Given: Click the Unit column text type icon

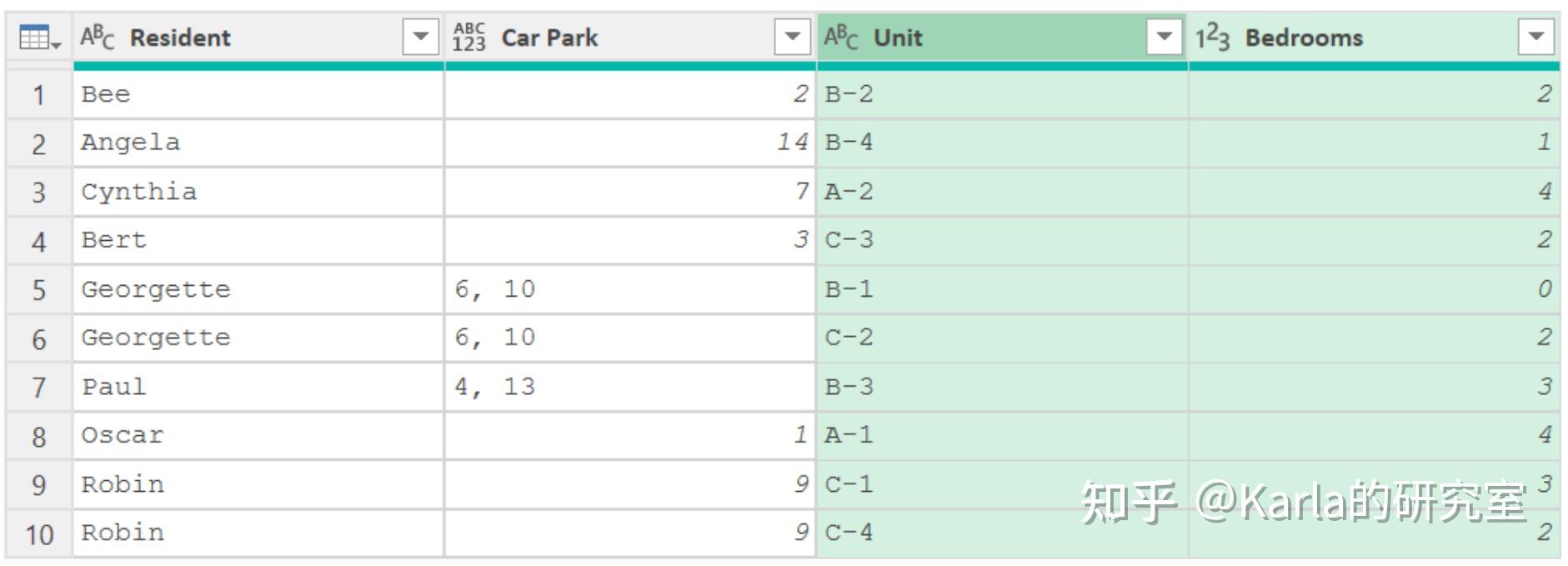Looking at the screenshot, I should 841,38.
